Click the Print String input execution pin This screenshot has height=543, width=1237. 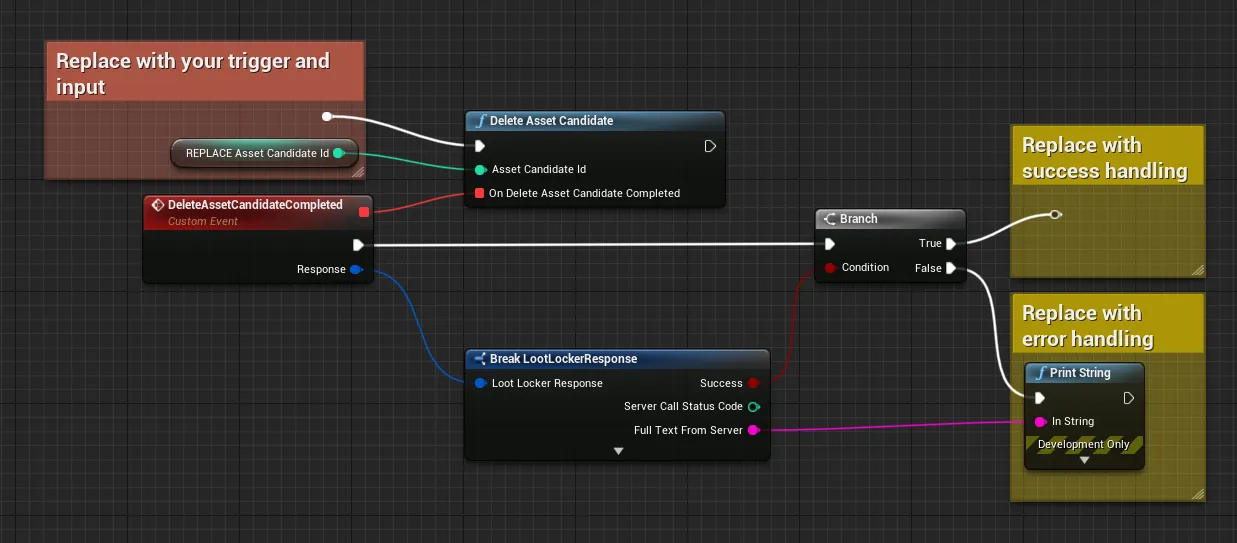click(x=1040, y=398)
